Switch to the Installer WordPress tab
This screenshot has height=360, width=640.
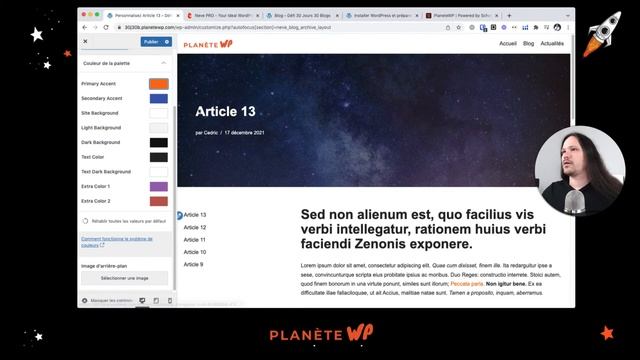coord(381,16)
